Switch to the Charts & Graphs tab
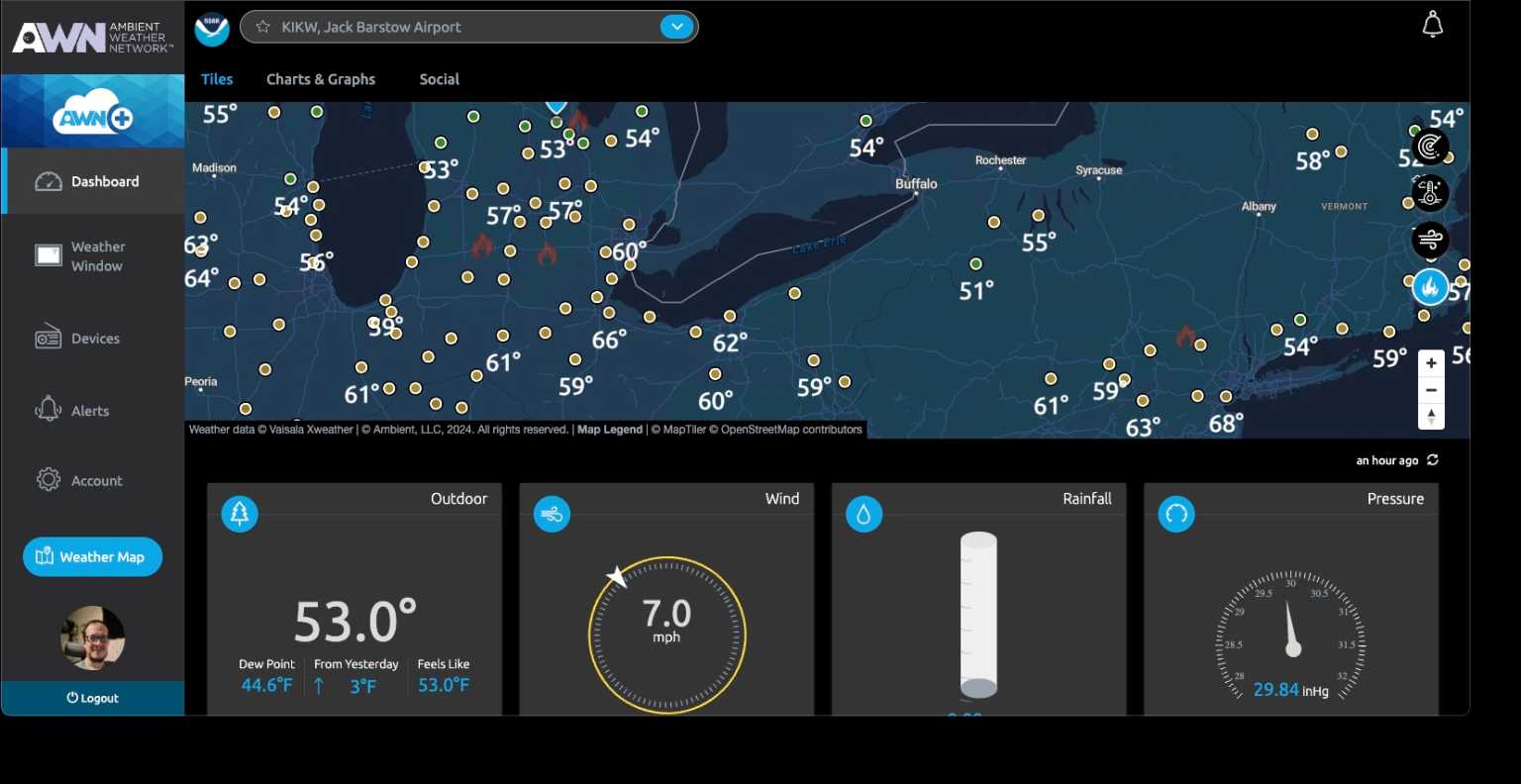The height and width of the screenshot is (784, 1521). (320, 79)
